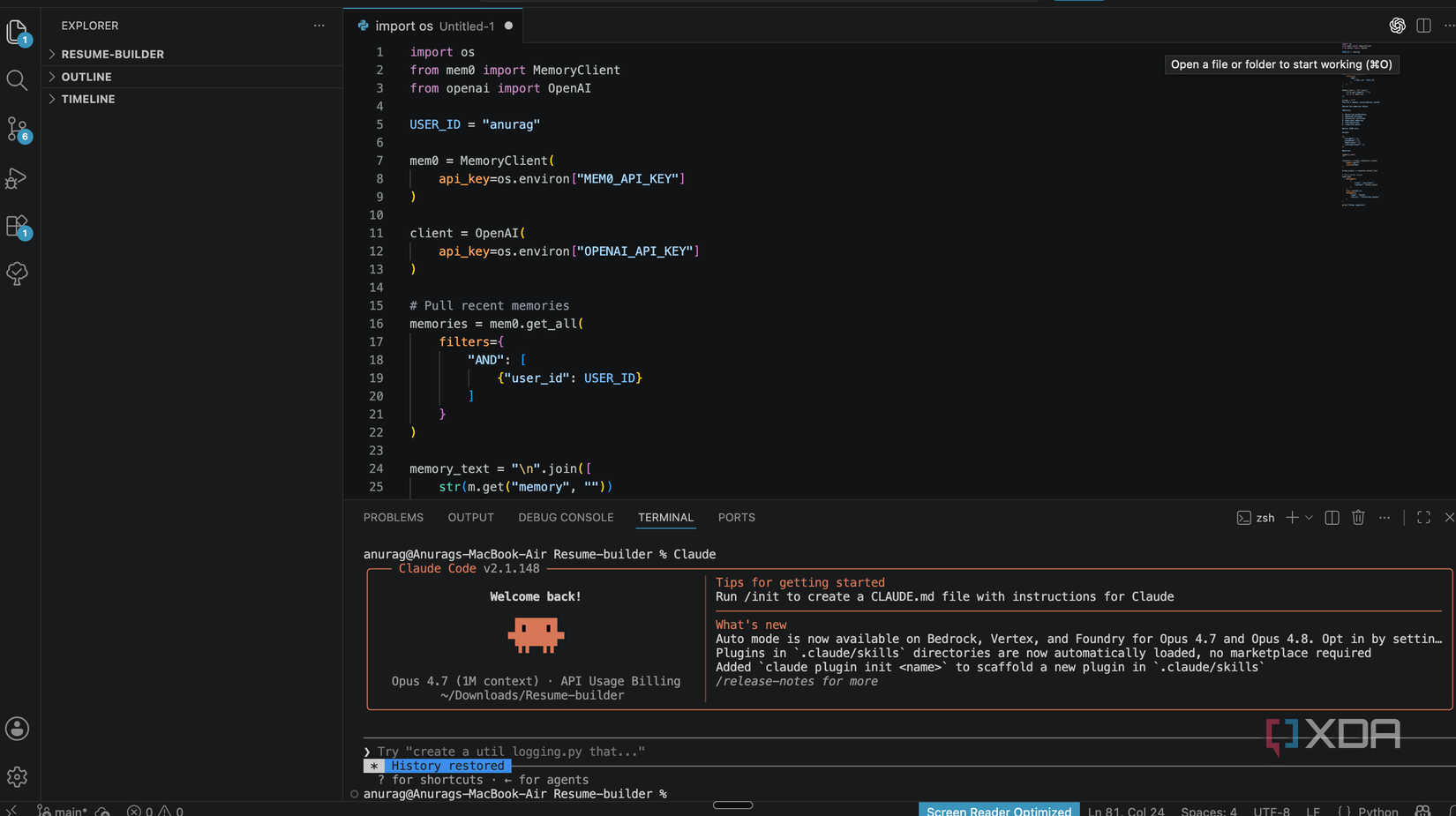Image resolution: width=1456 pixels, height=816 pixels.
Task: Click line number 16 in the gutter
Action: 376,324
